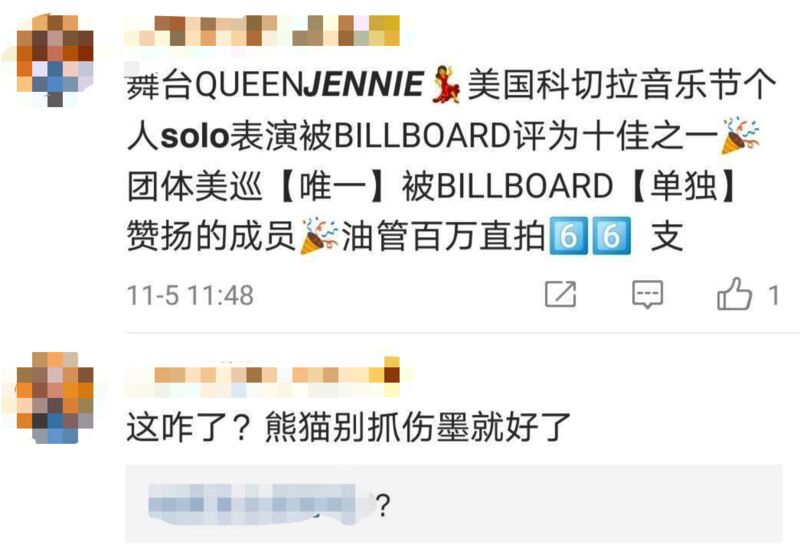Tap the first keycap 6 emoji

click(x=568, y=236)
